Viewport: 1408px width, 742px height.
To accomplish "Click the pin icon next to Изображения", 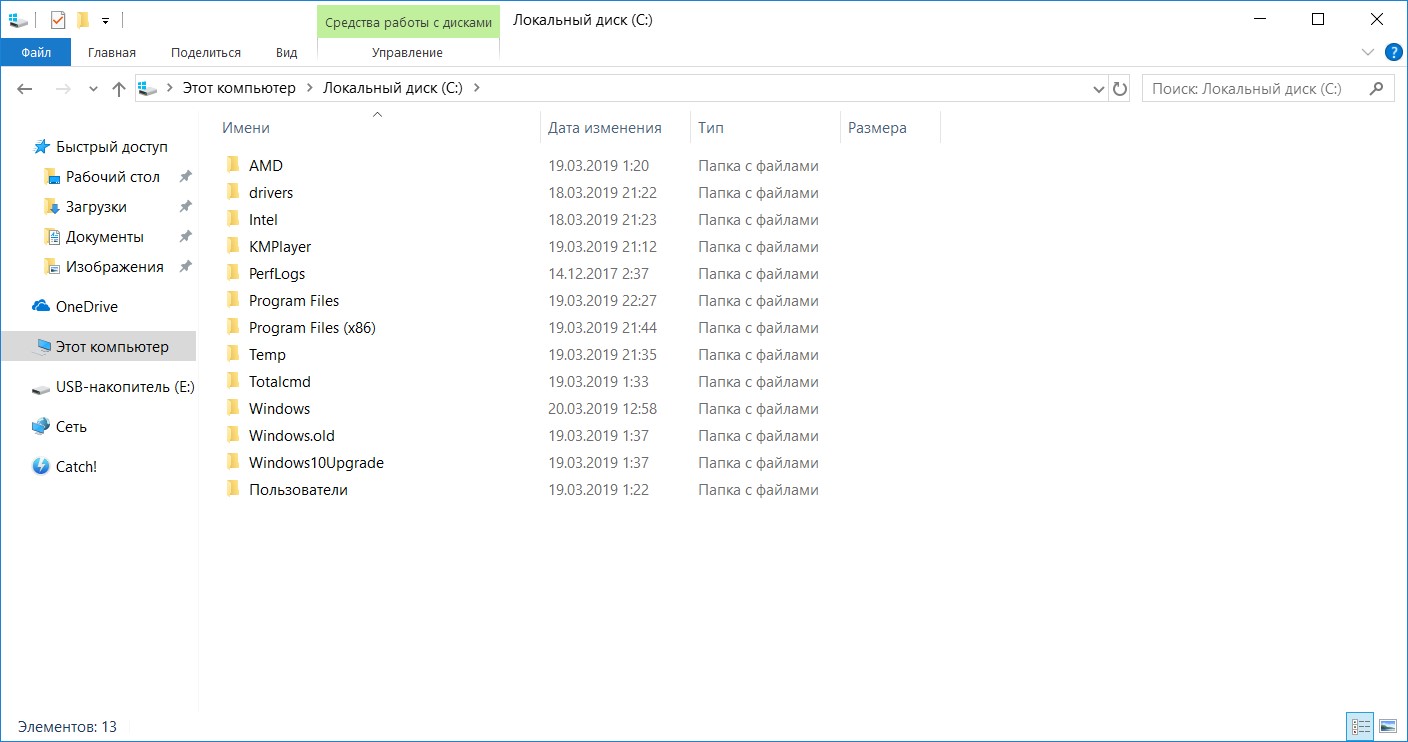I will click(x=185, y=267).
